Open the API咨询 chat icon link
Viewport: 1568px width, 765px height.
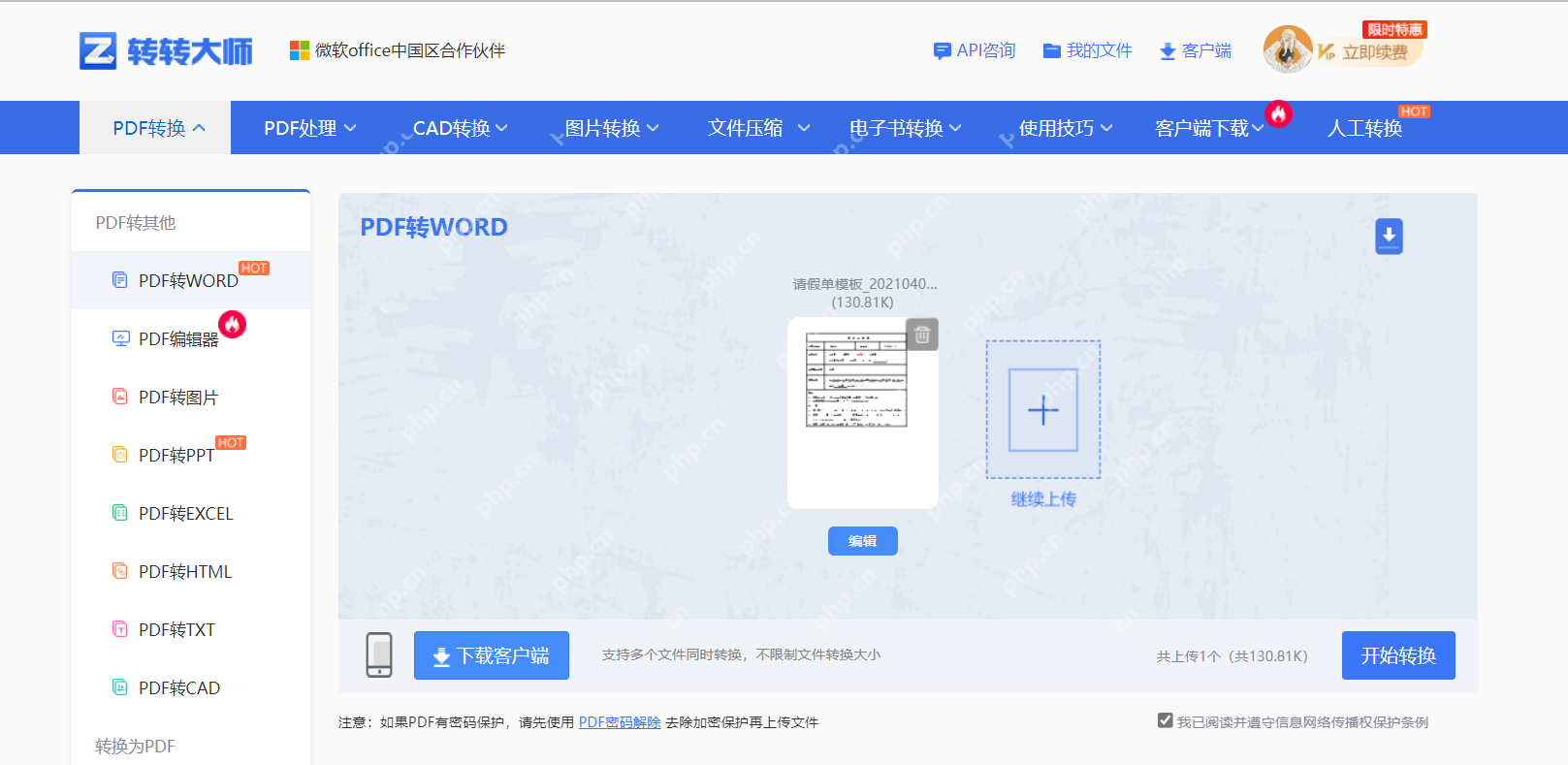(974, 50)
